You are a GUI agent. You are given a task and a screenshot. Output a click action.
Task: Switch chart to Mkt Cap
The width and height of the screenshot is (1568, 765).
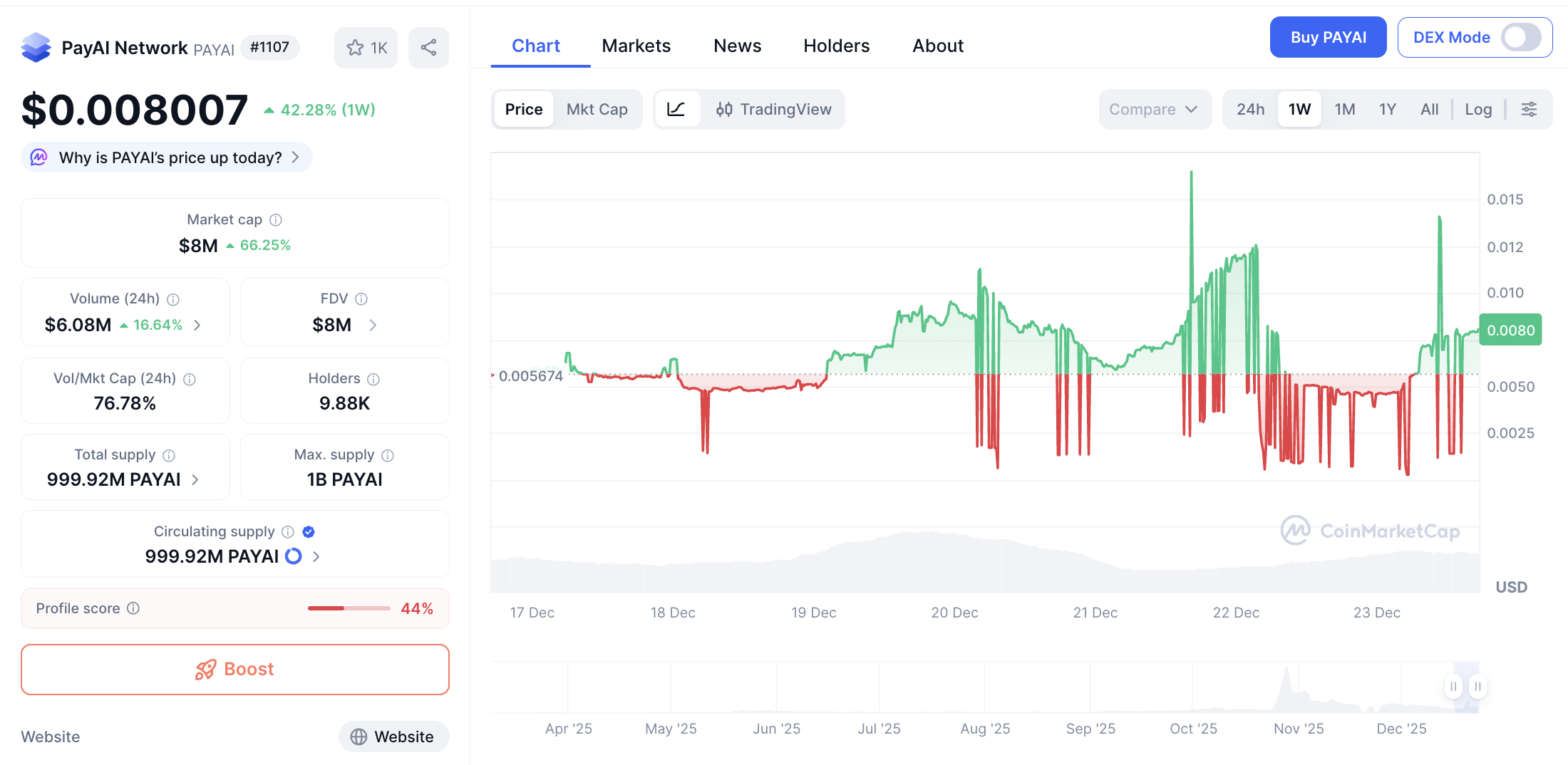(597, 109)
